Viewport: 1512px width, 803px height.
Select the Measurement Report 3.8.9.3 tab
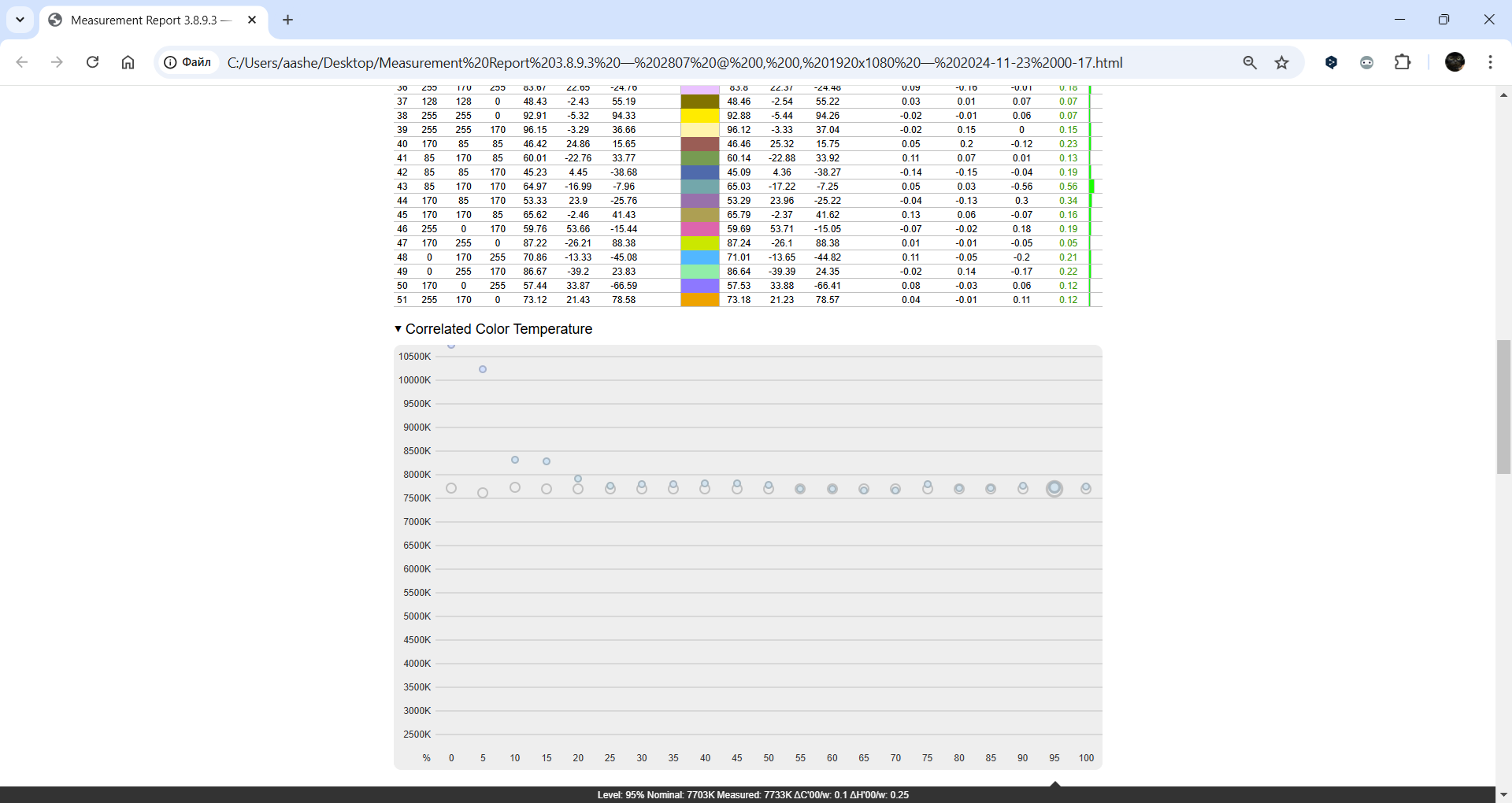point(154,20)
